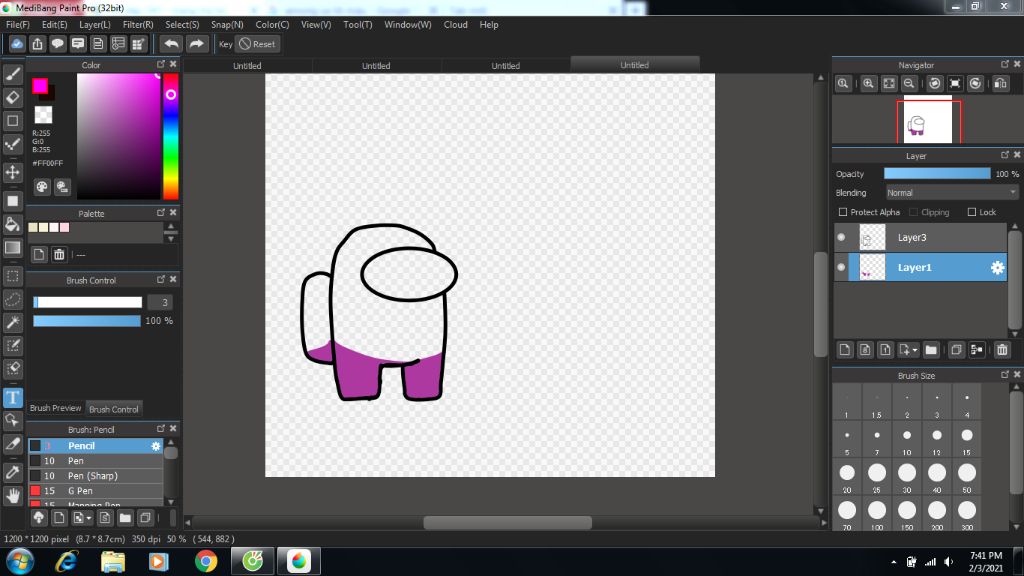Select the Pen (Sharp) brush
The width and height of the screenshot is (1024, 576).
tap(95, 476)
